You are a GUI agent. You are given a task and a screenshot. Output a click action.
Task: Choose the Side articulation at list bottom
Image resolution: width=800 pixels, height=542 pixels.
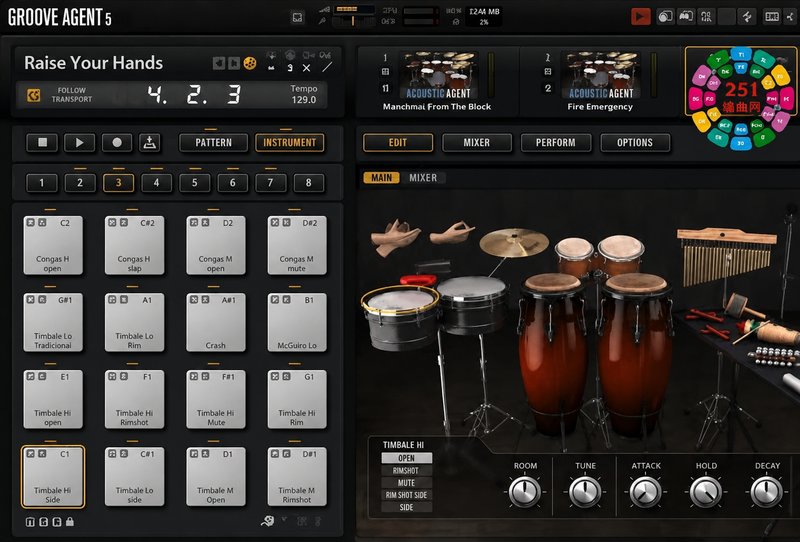tap(407, 507)
